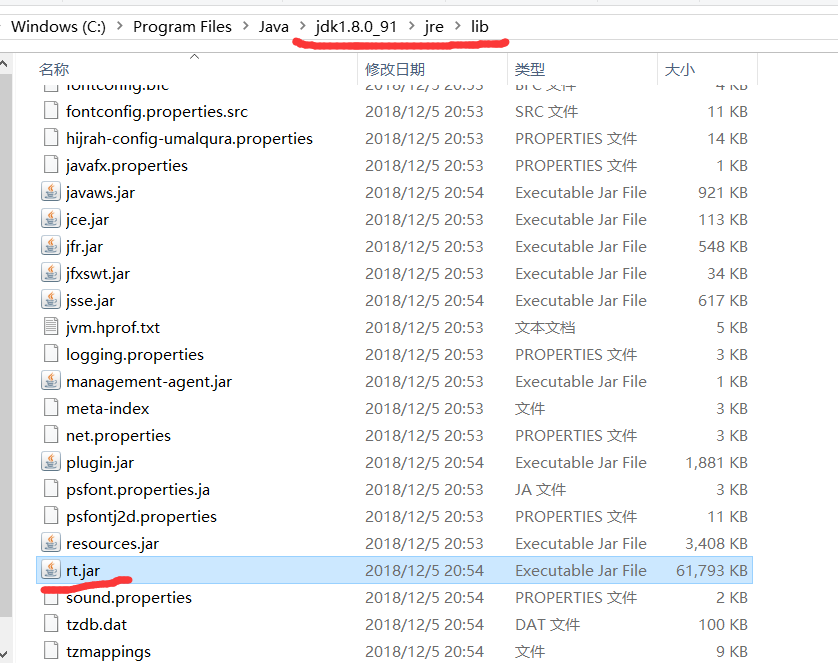838x663 pixels.
Task: Click the size value 100 KB
Action: [x=723, y=625]
